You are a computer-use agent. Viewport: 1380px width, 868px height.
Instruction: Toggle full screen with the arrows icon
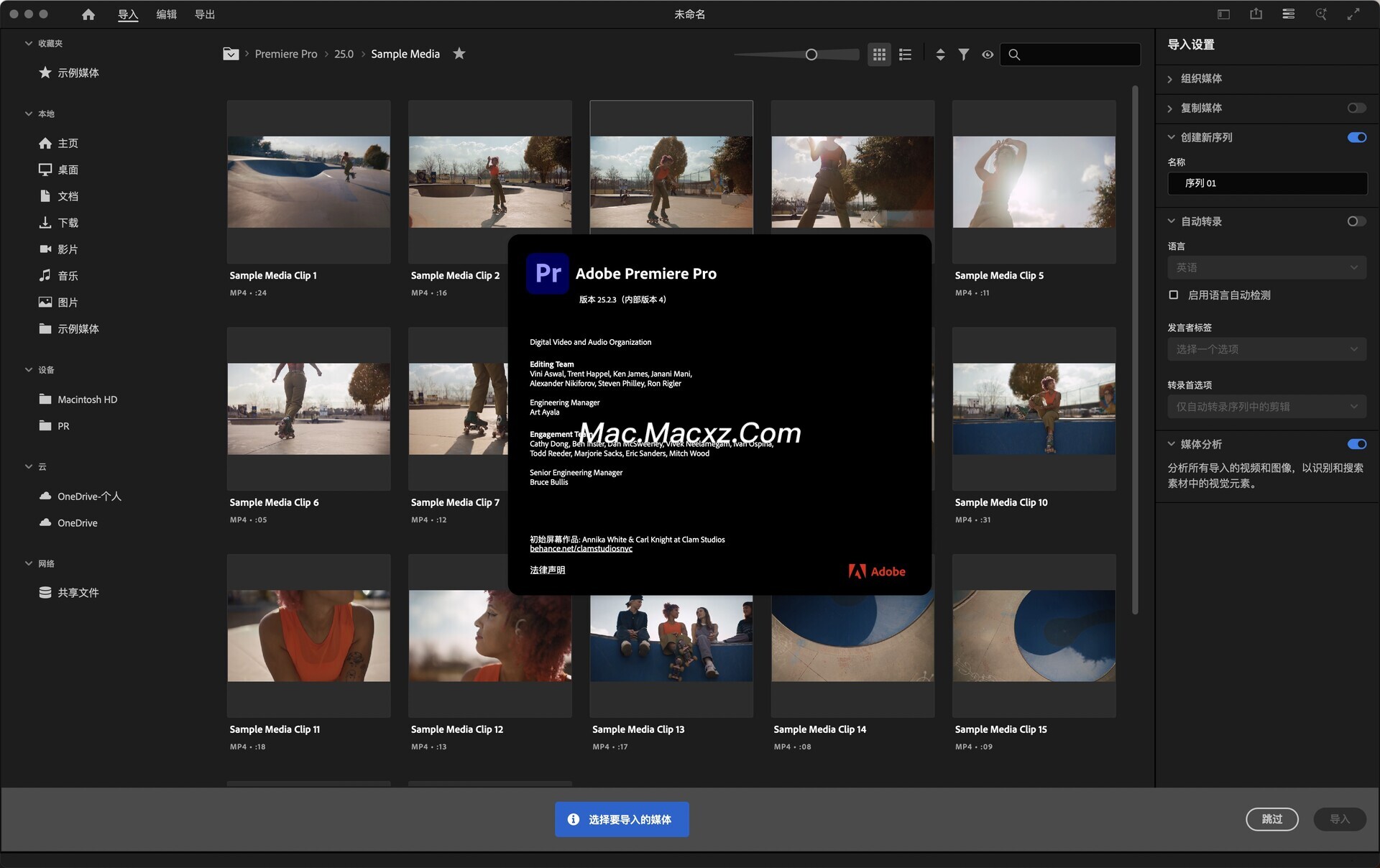click(1353, 14)
